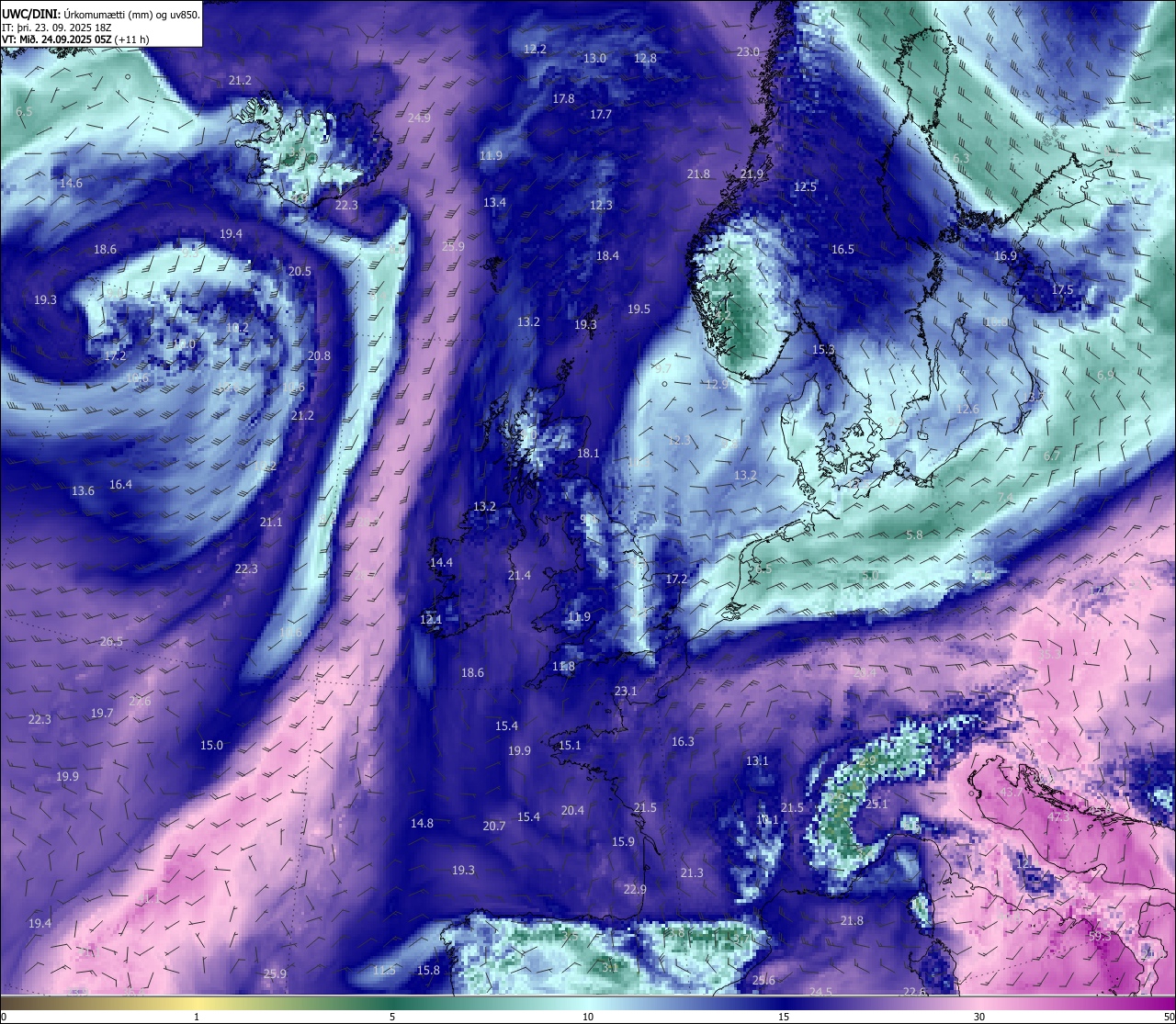The image size is (1176, 1024).
Task: Click the 12.8 value label
Action: [x=645, y=58]
